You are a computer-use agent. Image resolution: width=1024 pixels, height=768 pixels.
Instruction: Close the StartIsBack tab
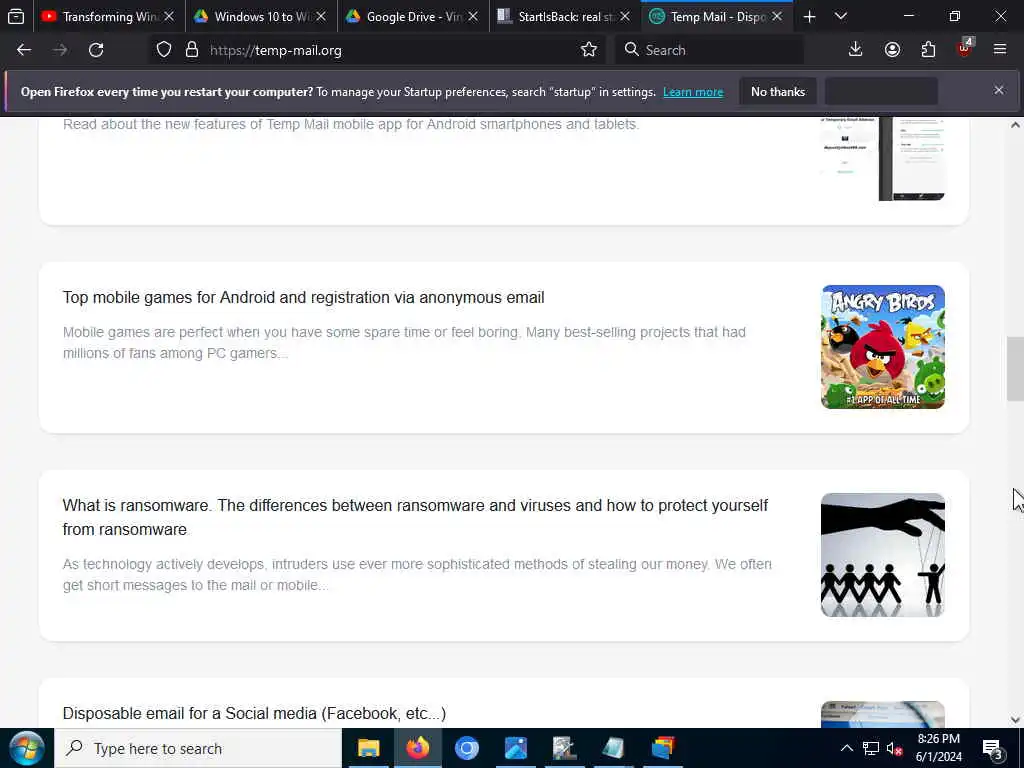tap(625, 16)
